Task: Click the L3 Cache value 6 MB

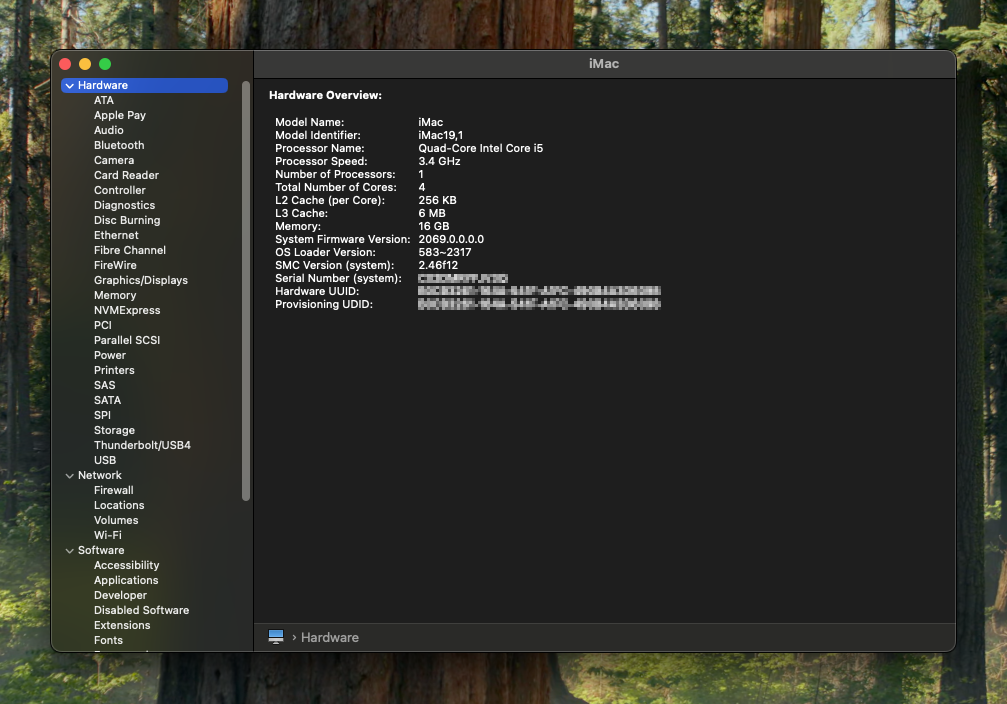Action: coord(432,213)
